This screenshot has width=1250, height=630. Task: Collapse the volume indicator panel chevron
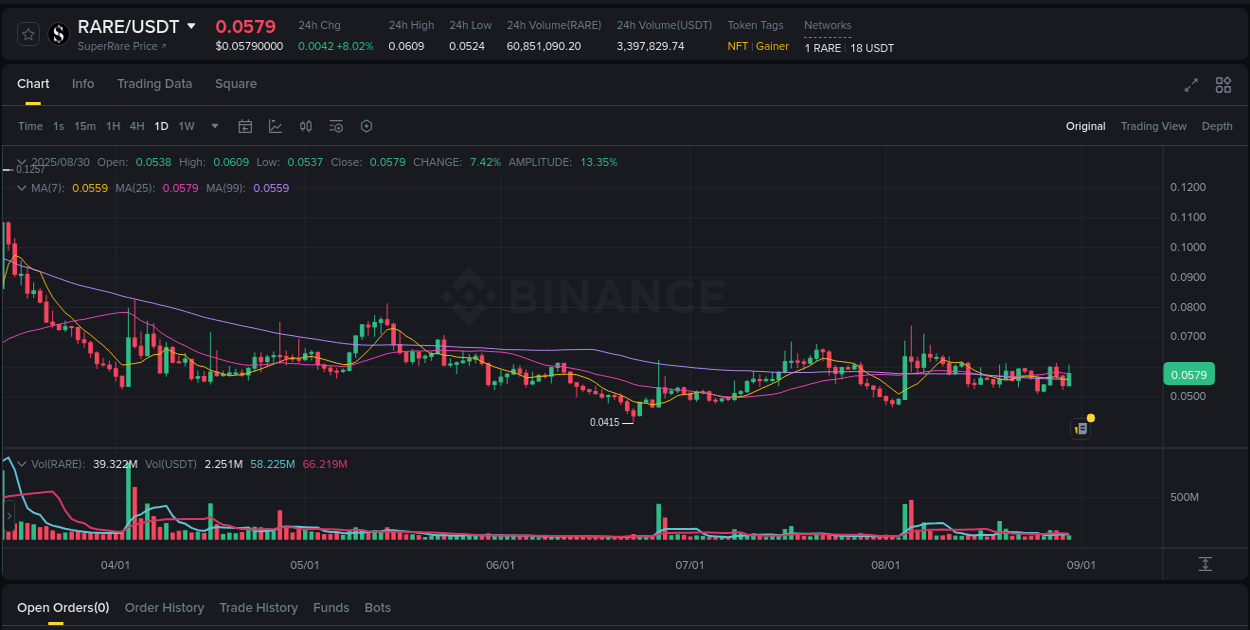click(x=21, y=463)
